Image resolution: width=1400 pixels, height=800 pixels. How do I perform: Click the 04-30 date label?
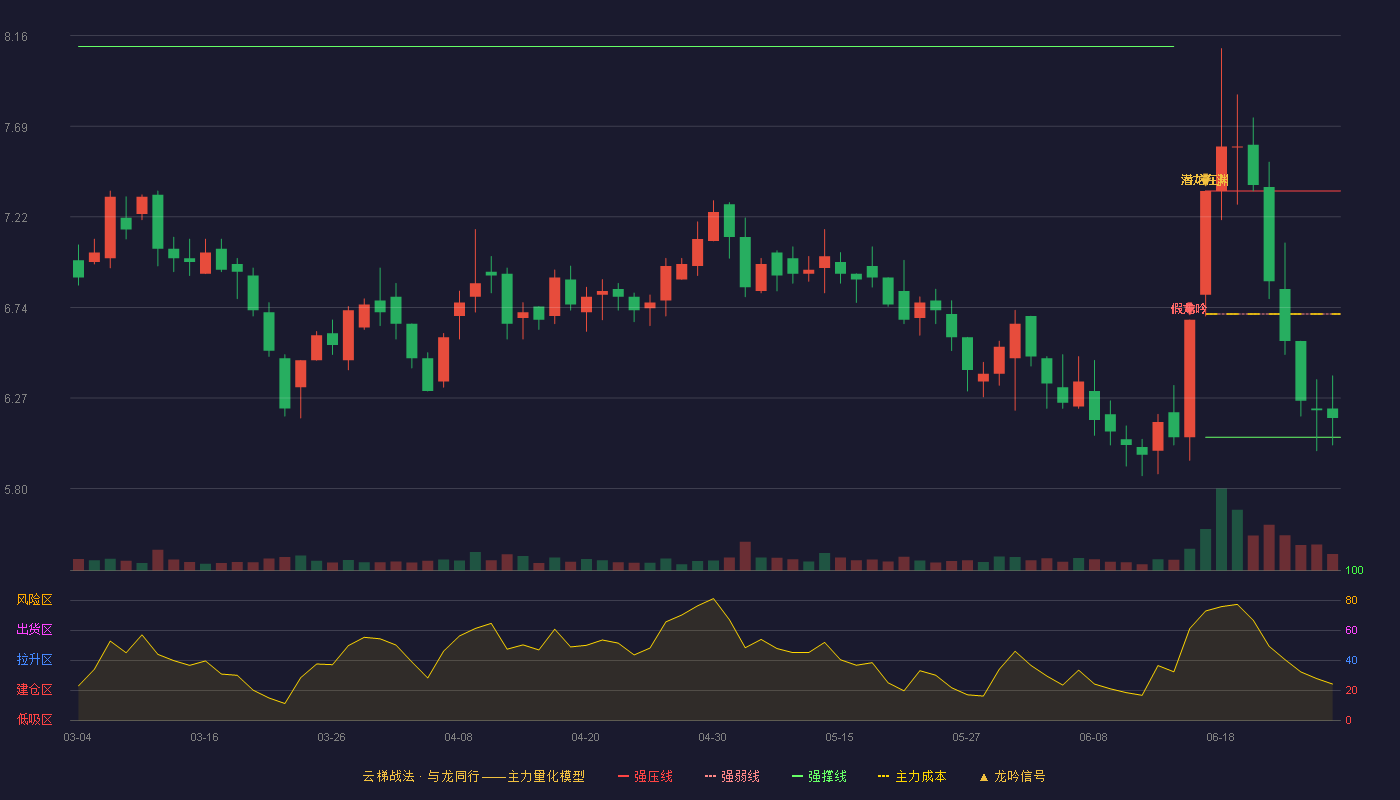712,737
